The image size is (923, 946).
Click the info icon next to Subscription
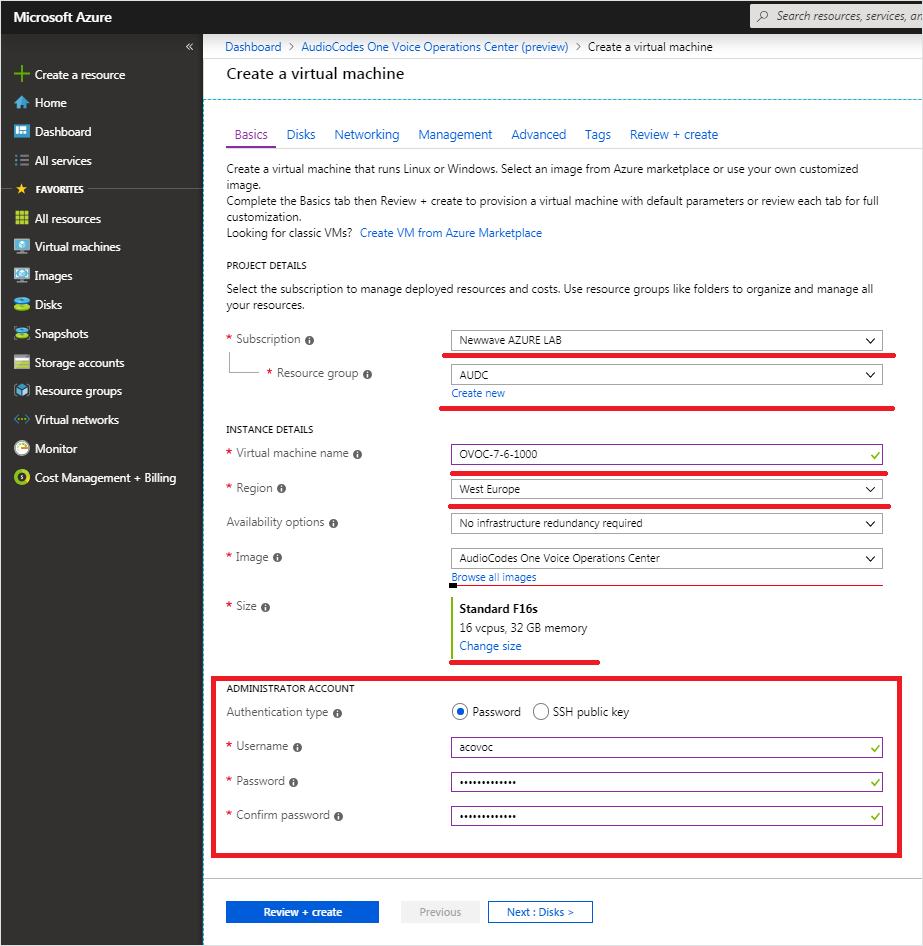309,340
